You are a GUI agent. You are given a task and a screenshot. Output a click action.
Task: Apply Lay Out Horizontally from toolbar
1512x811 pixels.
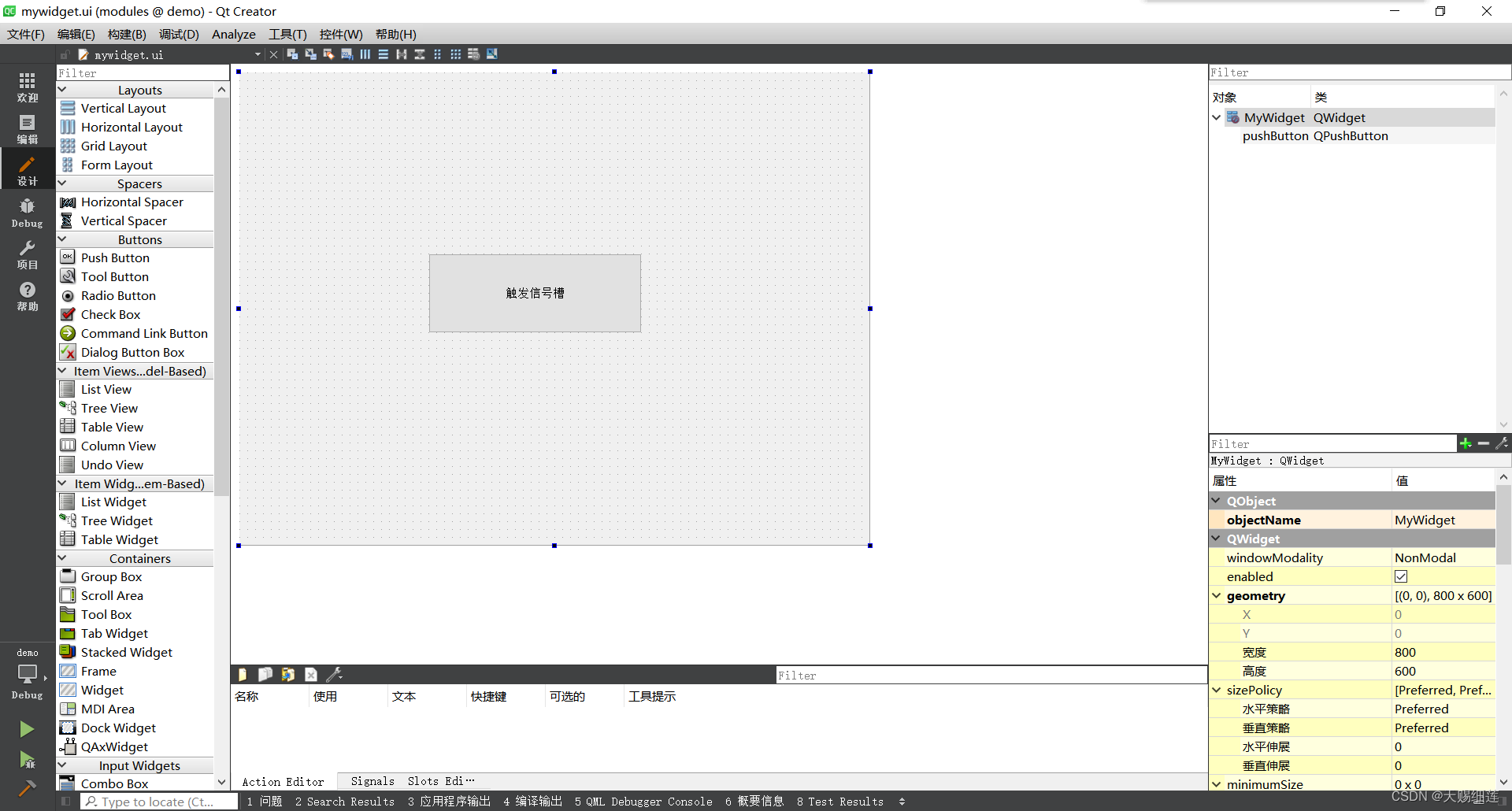pyautogui.click(x=365, y=54)
